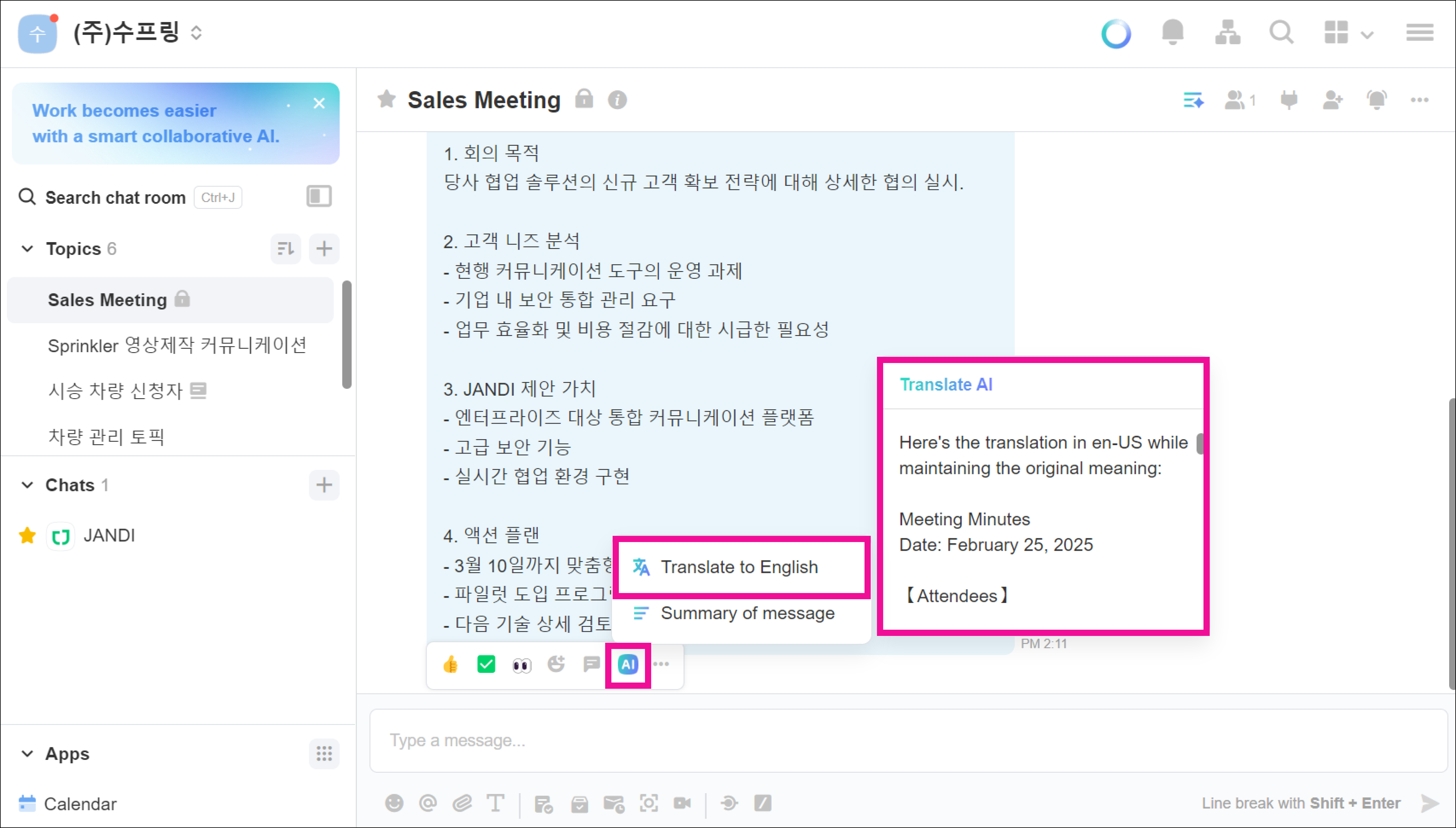The width and height of the screenshot is (1456, 828).
Task: Toggle the sidebar layout panel icon
Action: (x=319, y=197)
